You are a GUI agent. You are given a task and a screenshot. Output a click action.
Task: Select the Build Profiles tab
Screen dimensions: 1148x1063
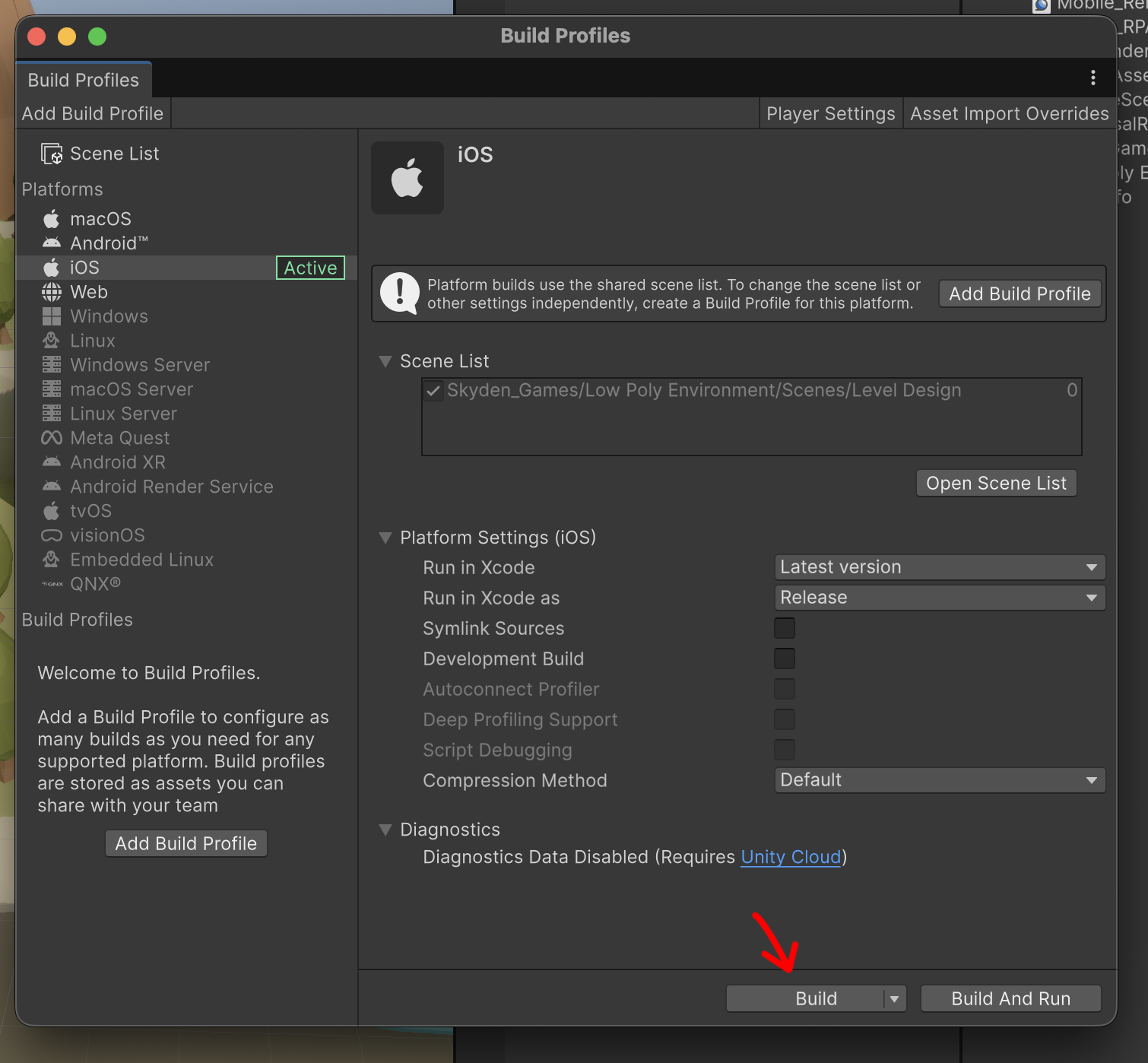click(84, 80)
